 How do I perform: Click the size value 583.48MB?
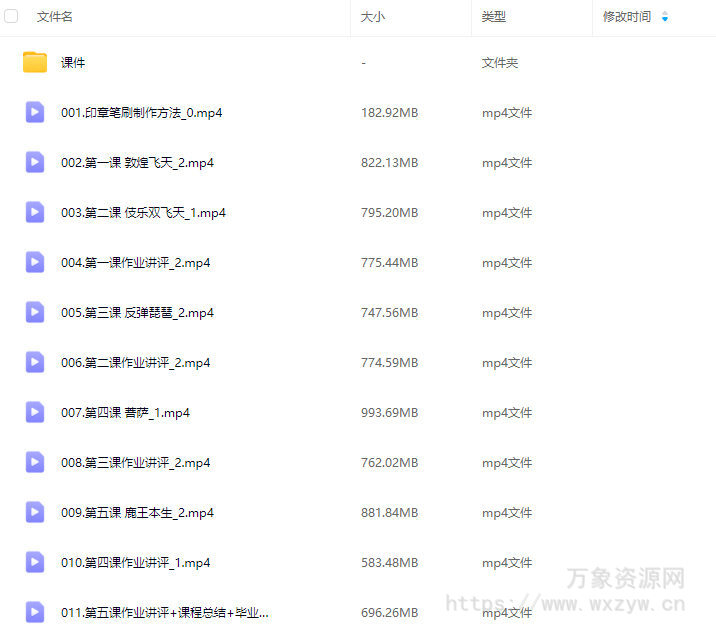[x=390, y=563]
